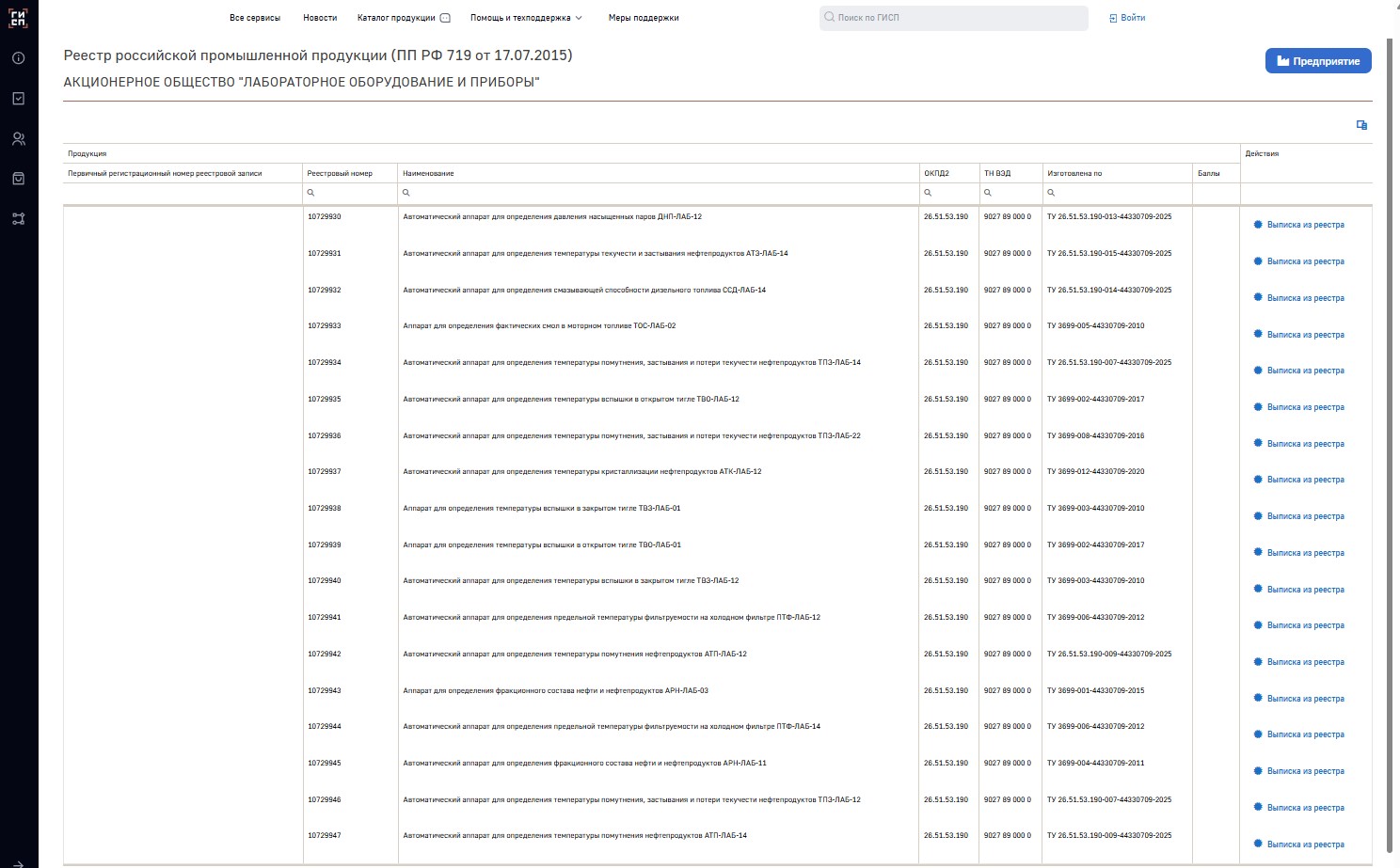Open Выписка из реестра for record 10729930
This screenshot has height=868, width=1400.
[1305, 225]
